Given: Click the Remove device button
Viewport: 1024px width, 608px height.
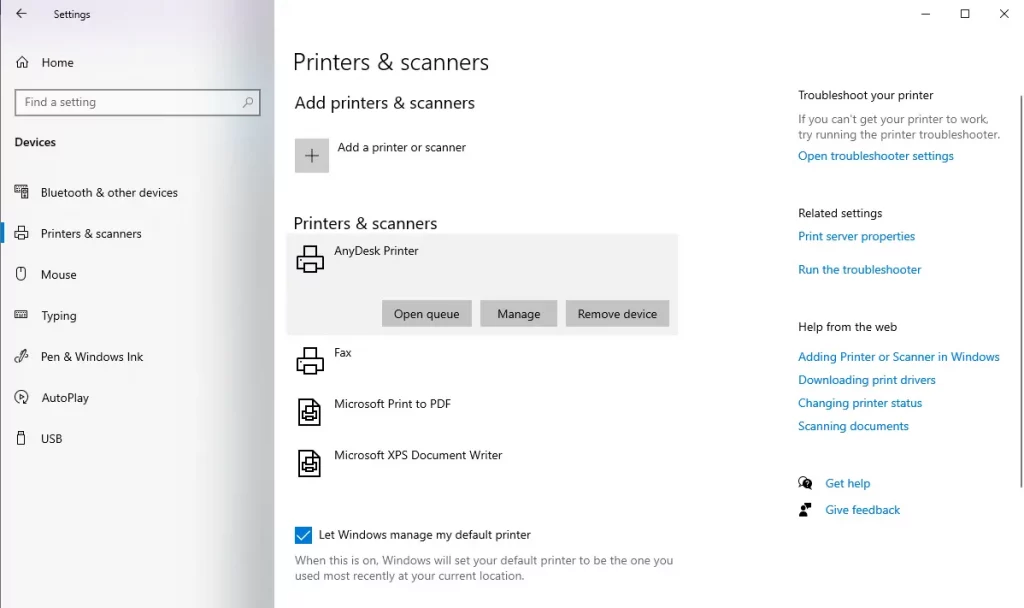Looking at the screenshot, I should click(617, 314).
